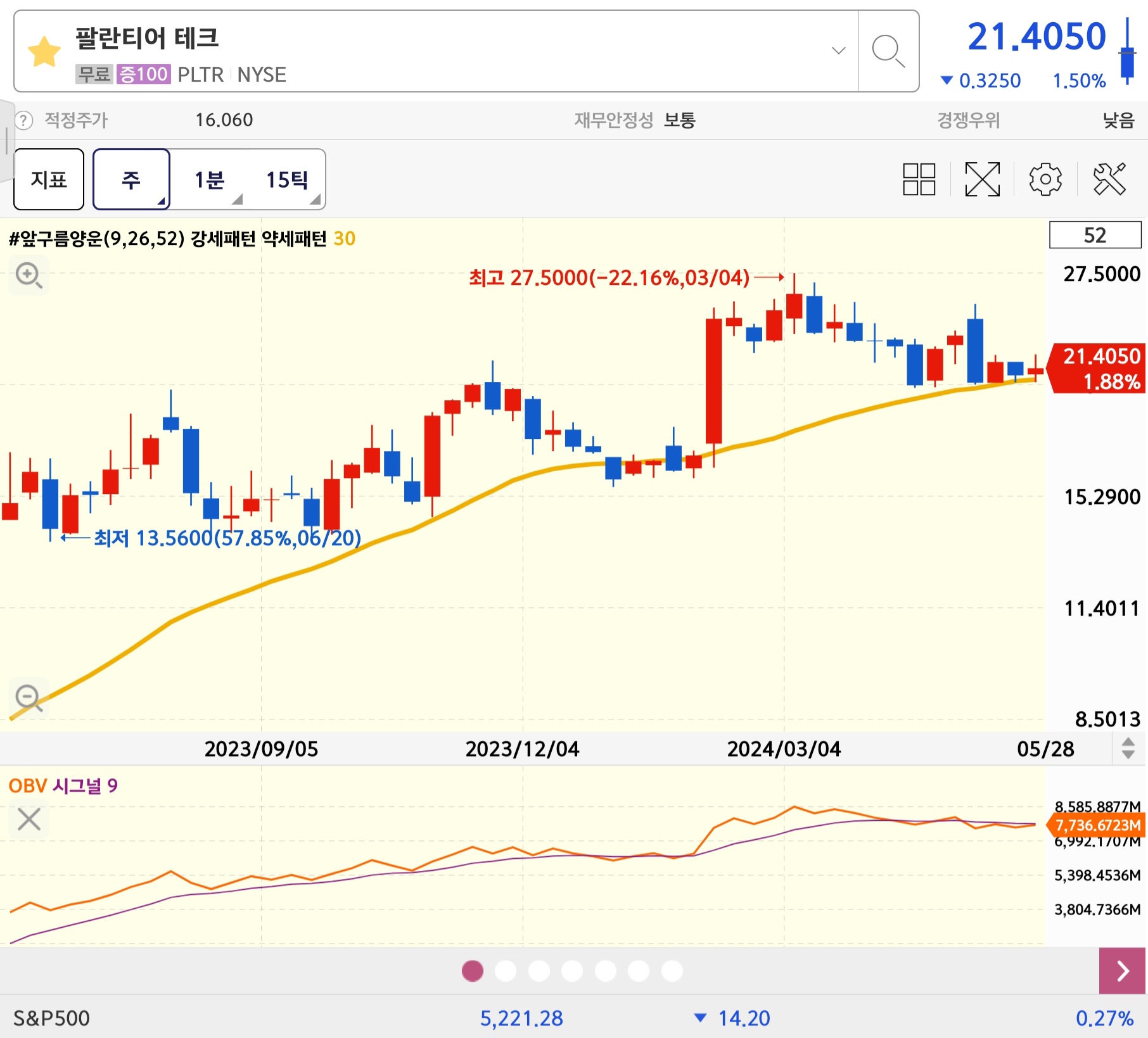1148x1038 pixels.
Task: Open the multi-chart grid layout icon
Action: (919, 179)
